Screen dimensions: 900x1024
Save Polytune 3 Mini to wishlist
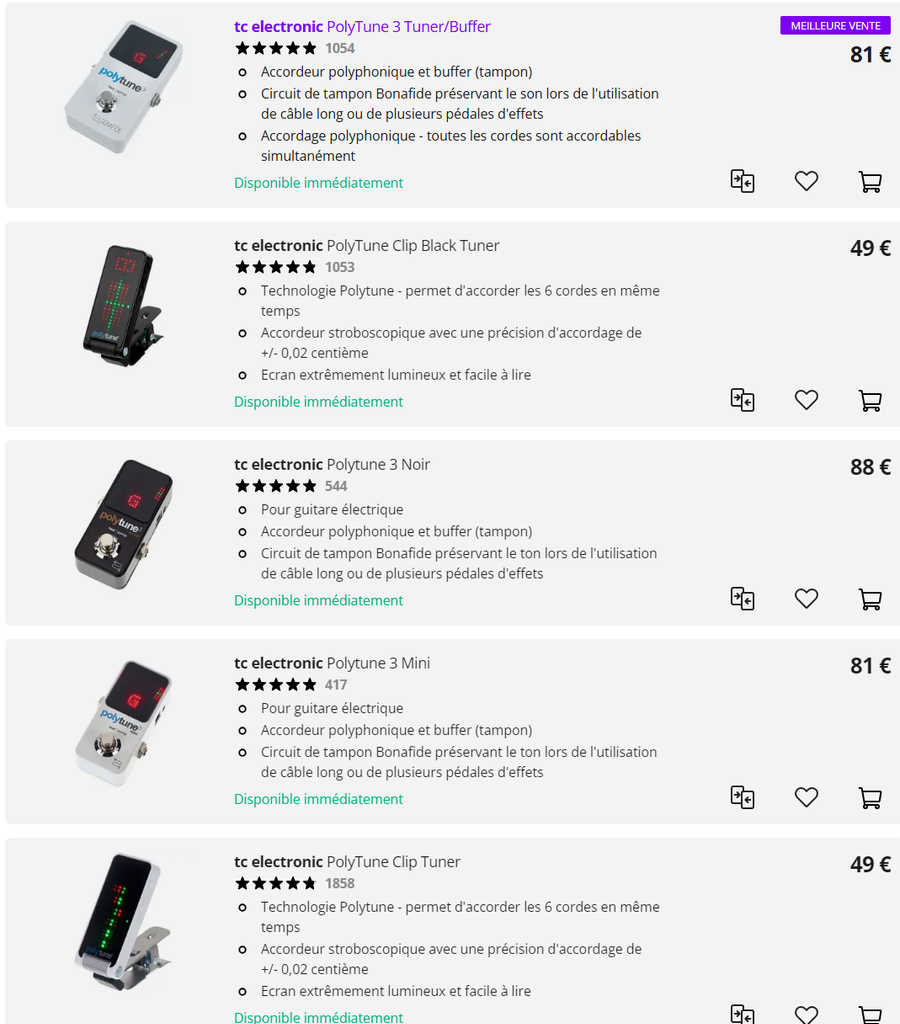click(806, 798)
